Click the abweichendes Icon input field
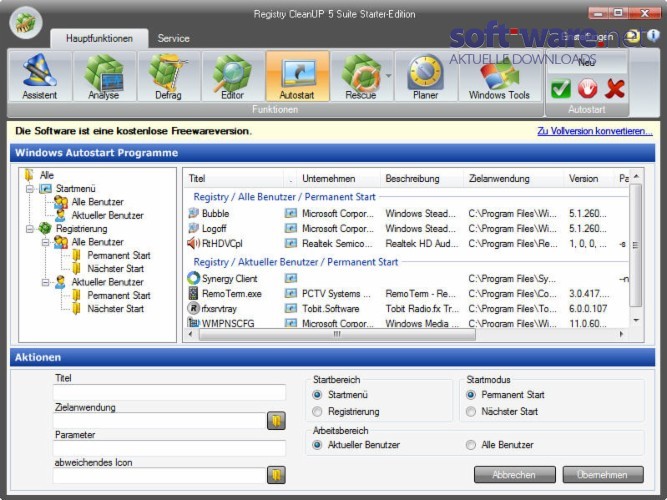667x500 pixels. (x=160, y=475)
